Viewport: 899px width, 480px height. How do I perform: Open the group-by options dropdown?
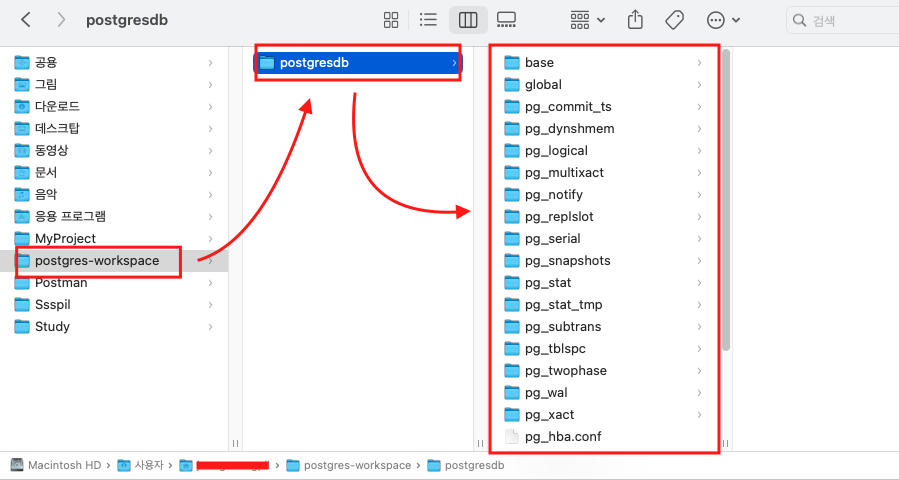click(x=588, y=20)
